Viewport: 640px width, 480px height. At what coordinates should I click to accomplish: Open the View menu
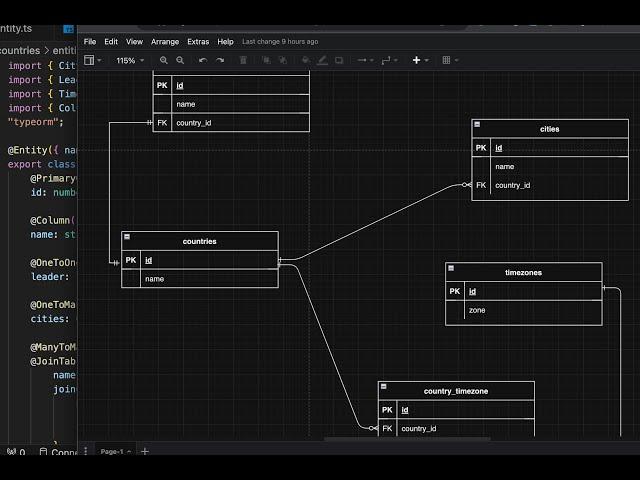tap(134, 42)
